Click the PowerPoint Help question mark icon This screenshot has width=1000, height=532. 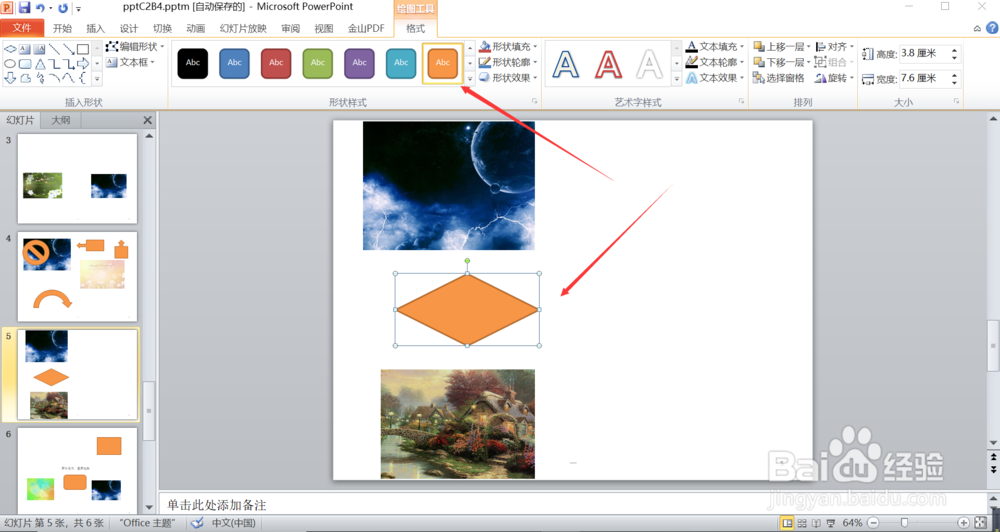point(992,28)
